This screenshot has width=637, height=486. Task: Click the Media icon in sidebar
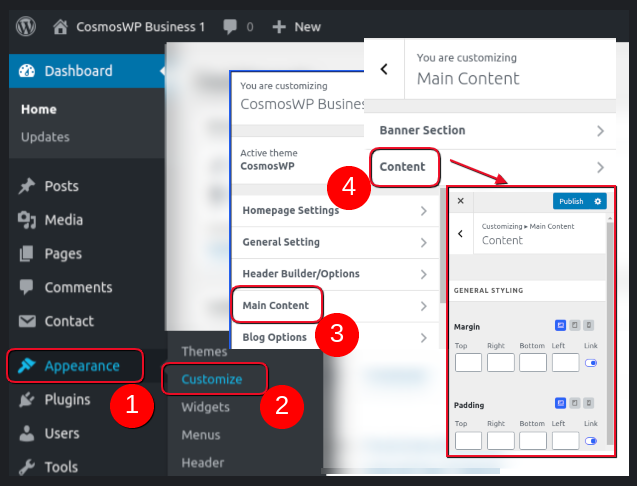coord(27,220)
